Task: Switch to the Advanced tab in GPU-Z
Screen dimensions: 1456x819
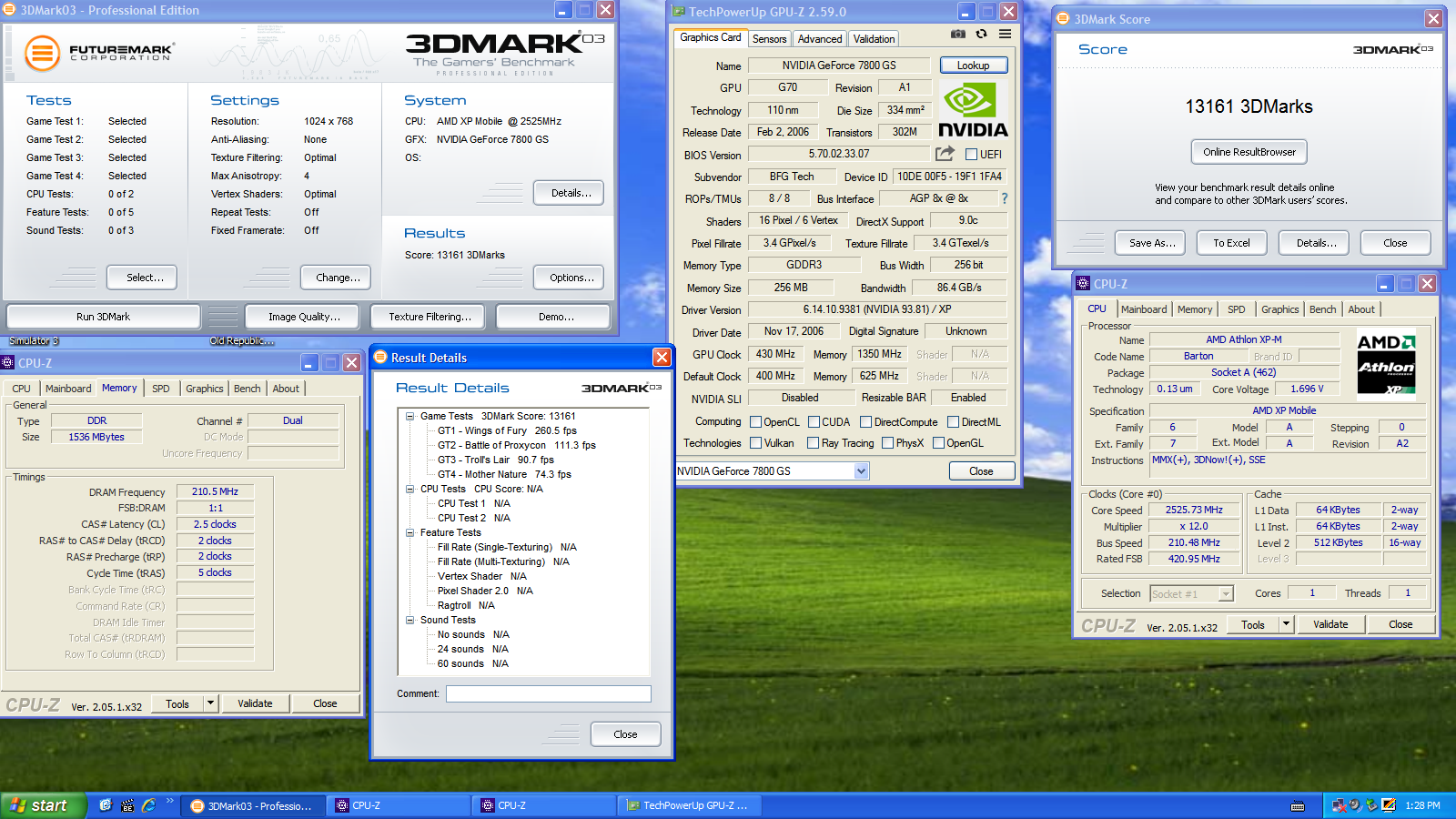Action: click(820, 39)
